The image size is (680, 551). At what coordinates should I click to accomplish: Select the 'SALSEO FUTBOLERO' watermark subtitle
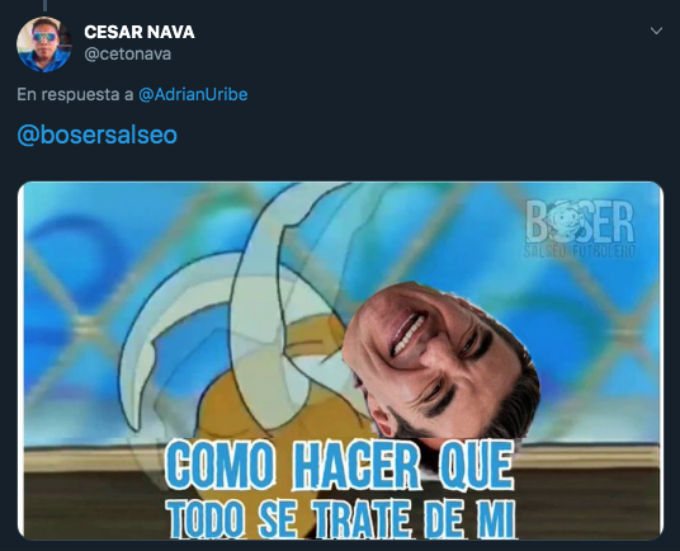click(x=579, y=251)
